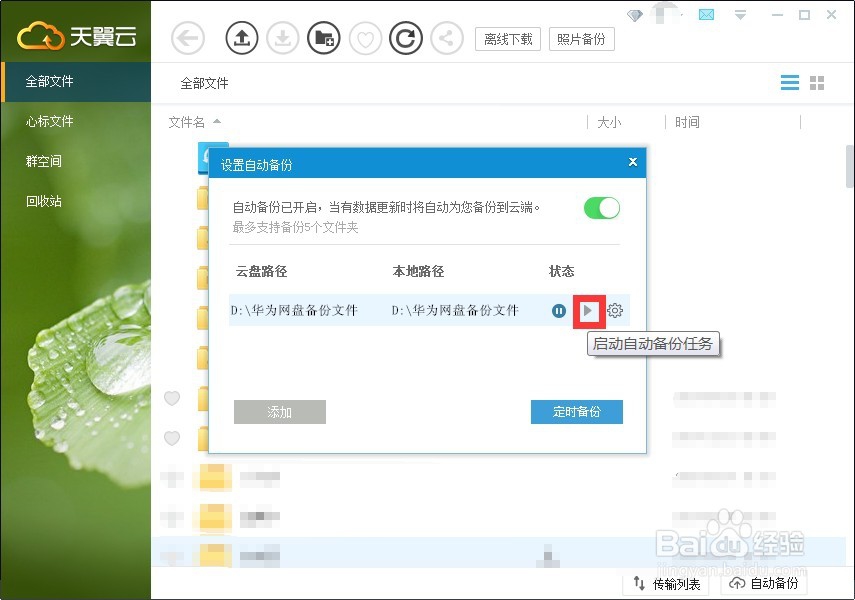This screenshot has height=600, width=855.
Task: Refresh the file list with the refresh icon
Action: (x=407, y=38)
